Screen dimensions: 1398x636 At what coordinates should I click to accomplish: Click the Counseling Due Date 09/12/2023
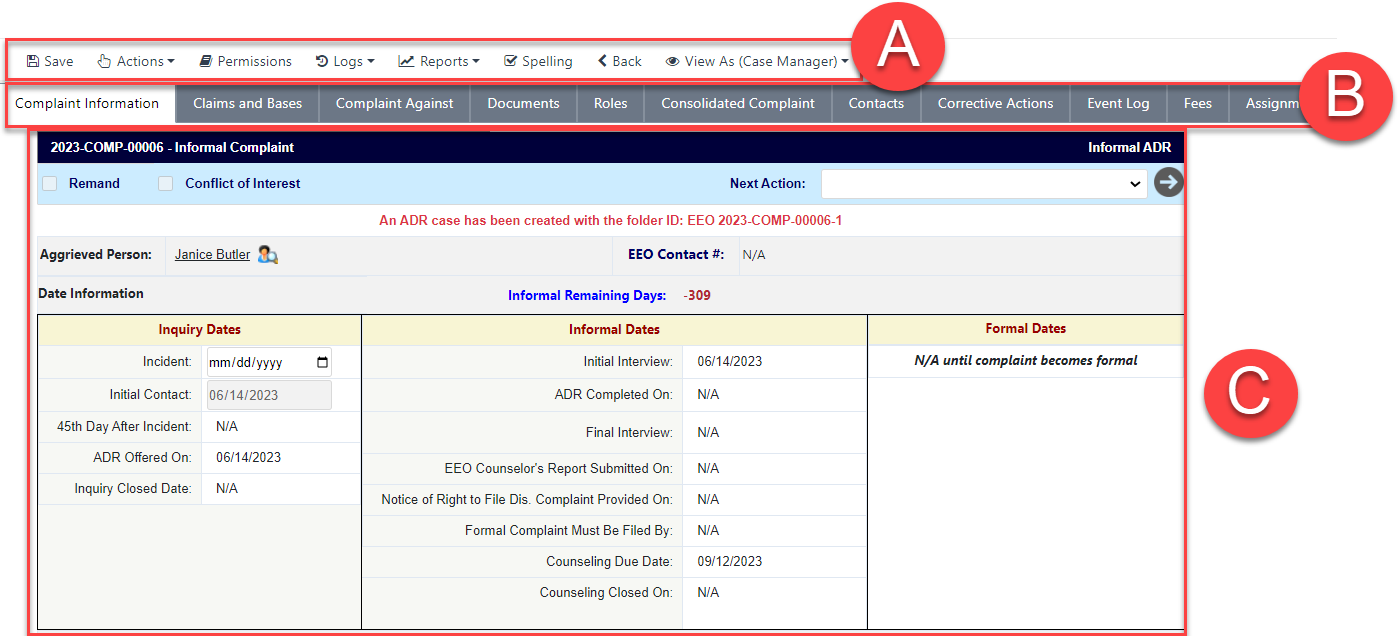coord(730,562)
